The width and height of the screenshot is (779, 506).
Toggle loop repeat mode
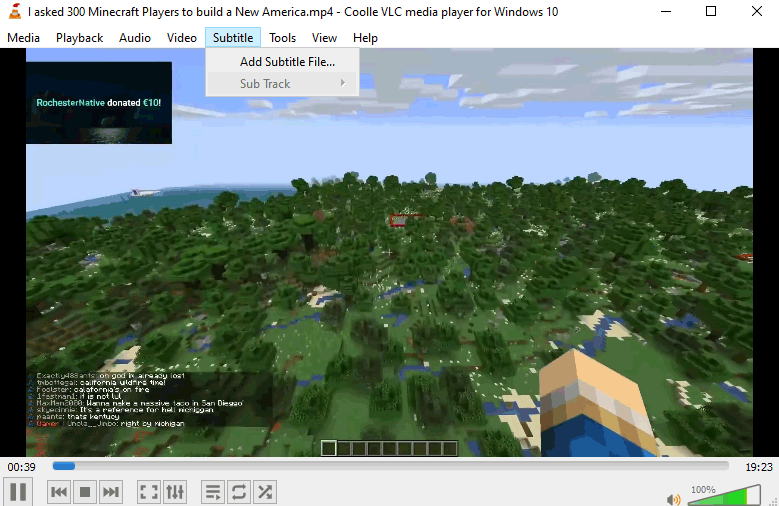[x=239, y=491]
